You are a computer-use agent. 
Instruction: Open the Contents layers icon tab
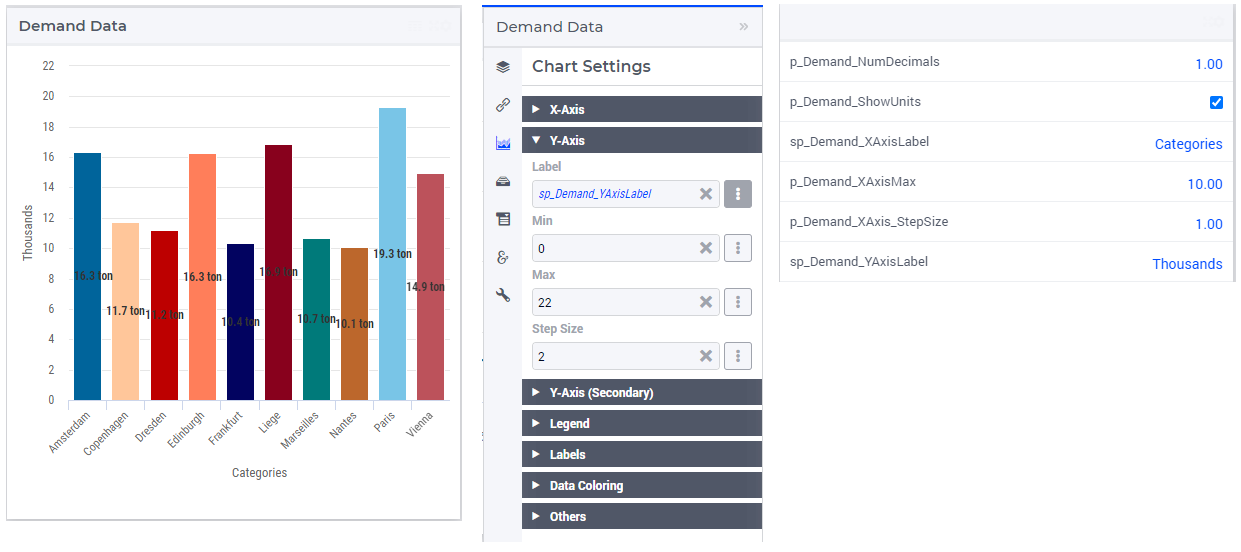(x=502, y=67)
